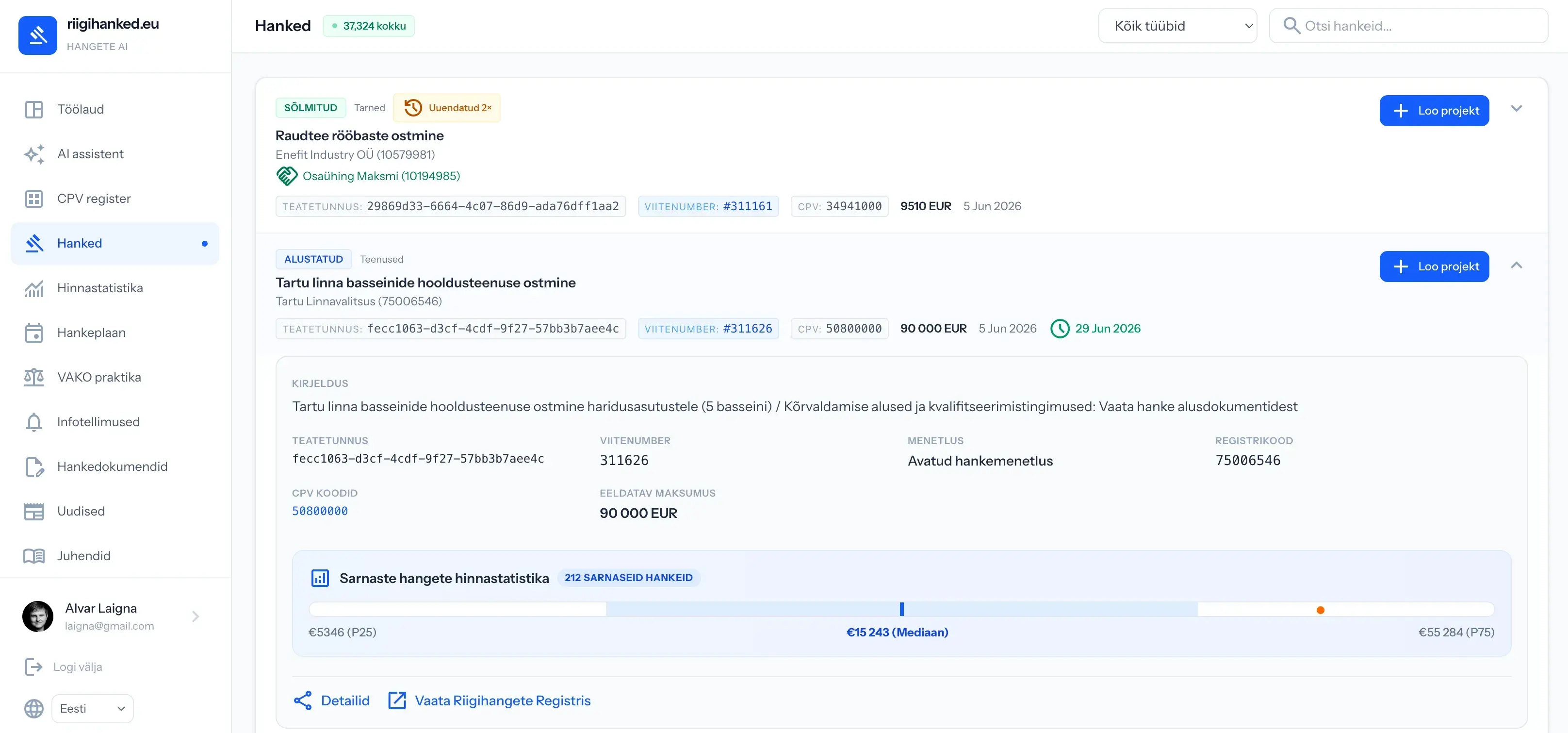The height and width of the screenshot is (733, 1568).
Task: Click the bar chart icon beside Sarnaste hangete
Action: coord(320,578)
